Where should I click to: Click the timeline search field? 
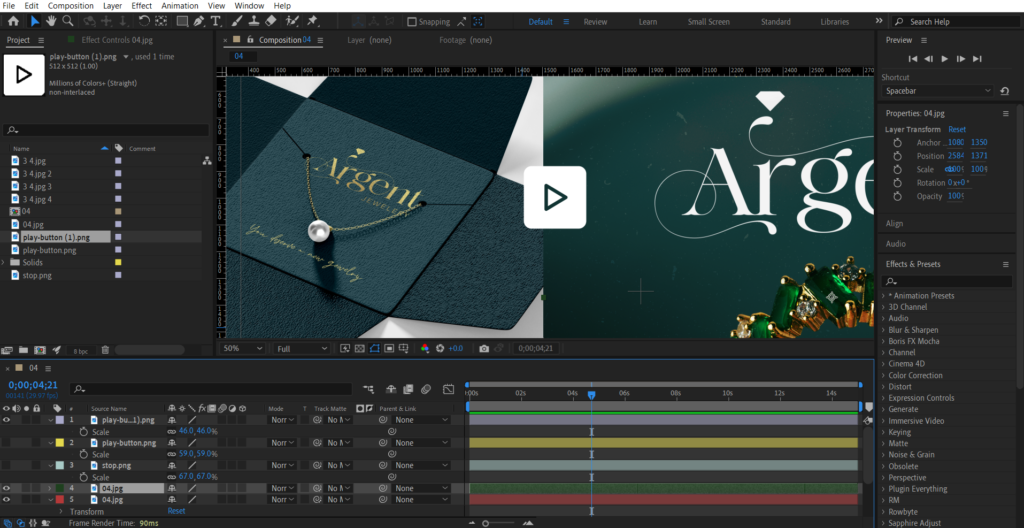[212, 389]
